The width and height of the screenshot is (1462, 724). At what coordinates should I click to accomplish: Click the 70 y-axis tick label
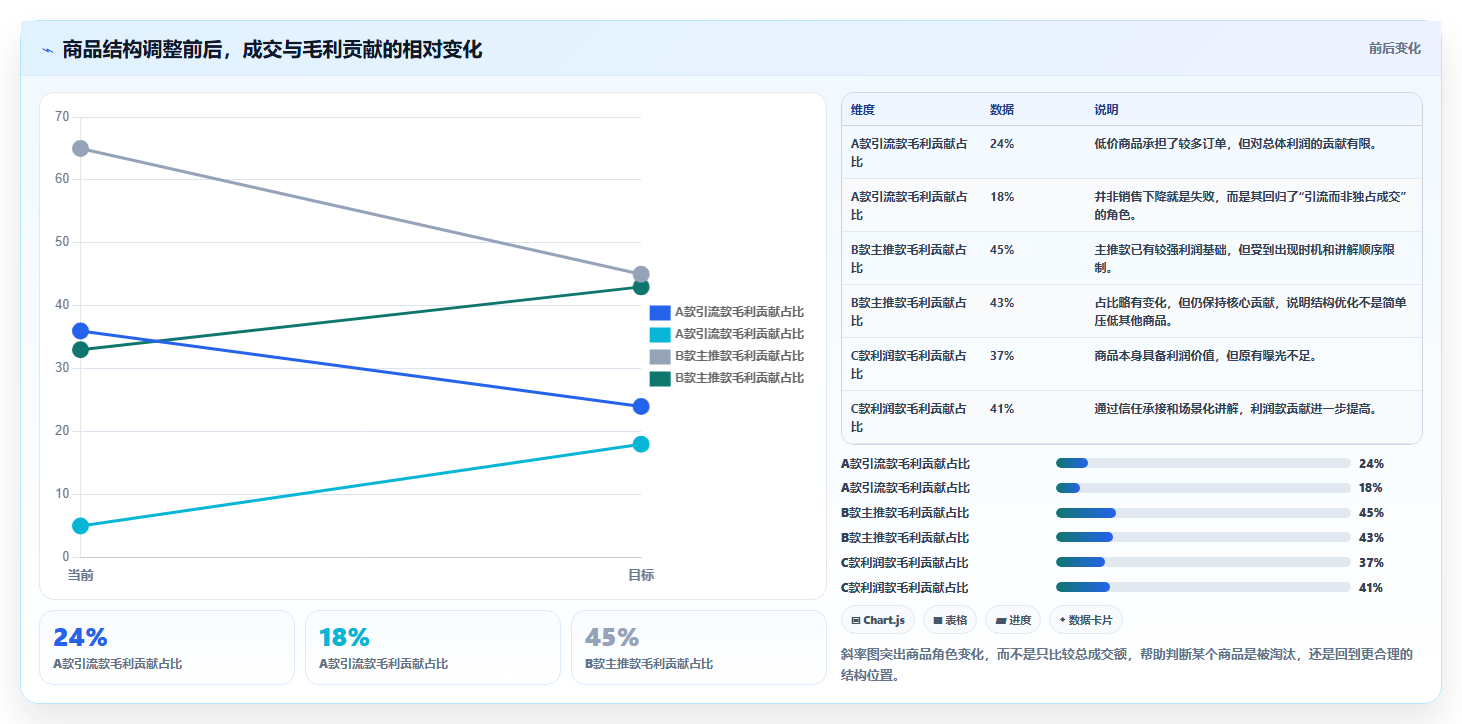pyautogui.click(x=62, y=117)
